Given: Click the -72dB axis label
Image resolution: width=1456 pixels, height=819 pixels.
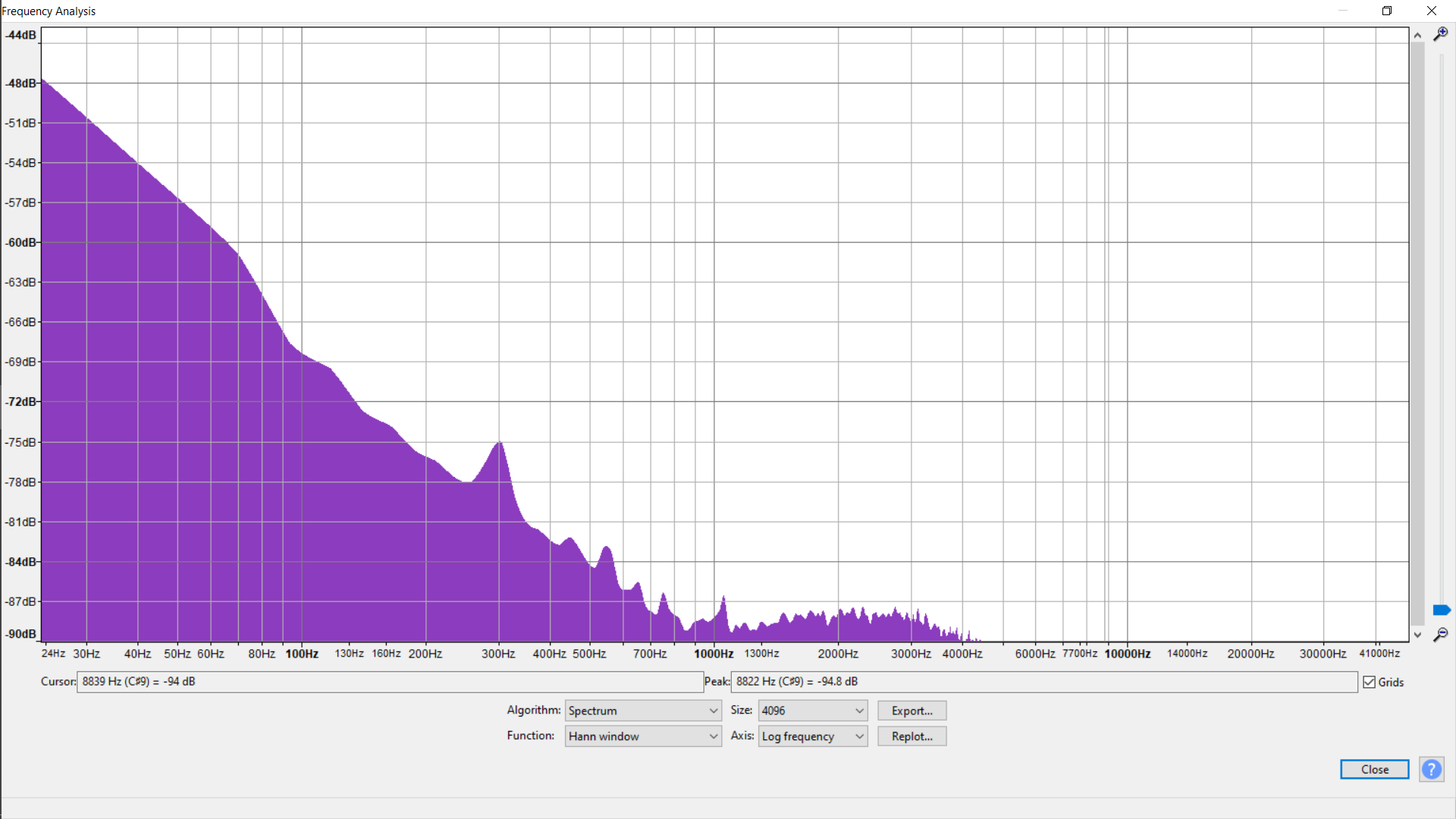Looking at the screenshot, I should (x=20, y=401).
